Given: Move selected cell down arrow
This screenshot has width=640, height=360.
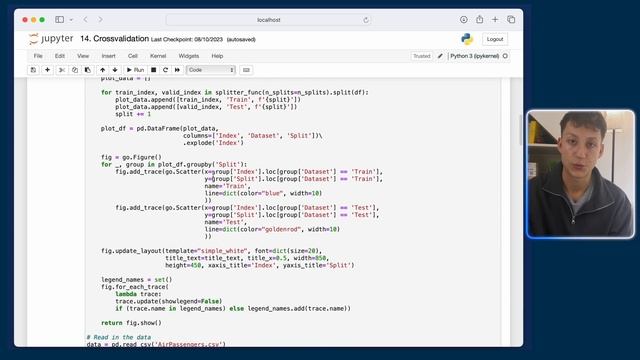Looking at the screenshot, I should (115, 70).
